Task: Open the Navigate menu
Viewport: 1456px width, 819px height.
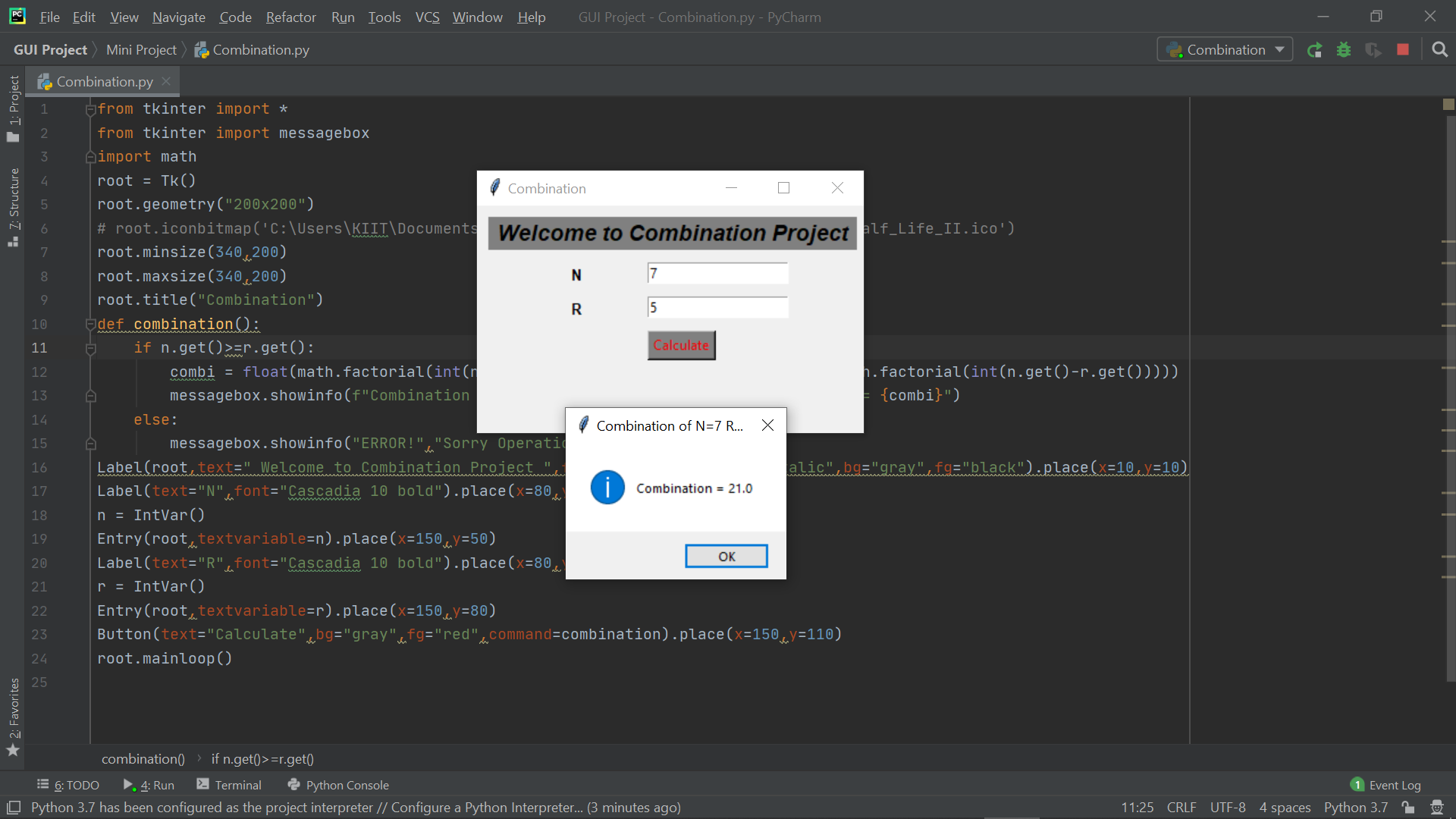Action: [179, 17]
